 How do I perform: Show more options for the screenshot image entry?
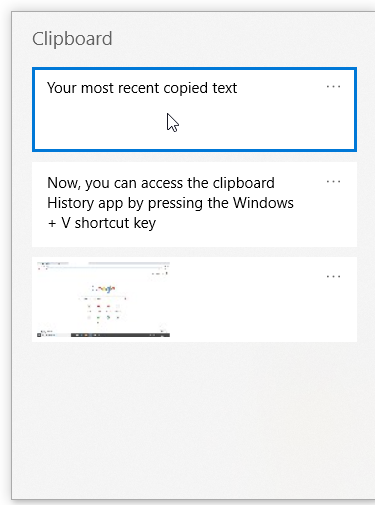point(333,277)
